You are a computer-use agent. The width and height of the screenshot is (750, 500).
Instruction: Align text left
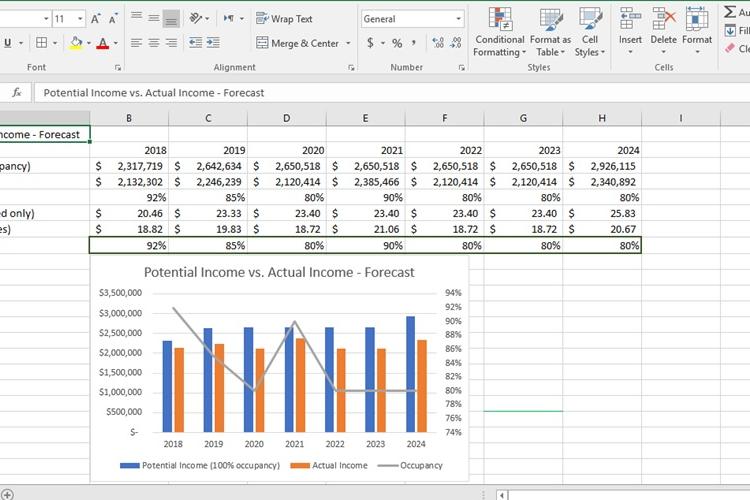tap(136, 43)
